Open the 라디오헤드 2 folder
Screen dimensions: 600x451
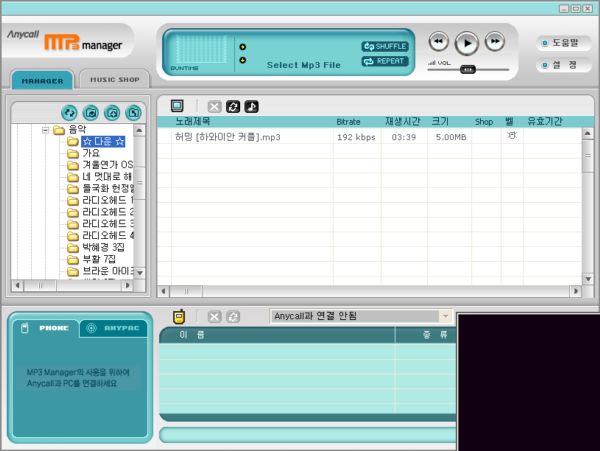pos(108,212)
